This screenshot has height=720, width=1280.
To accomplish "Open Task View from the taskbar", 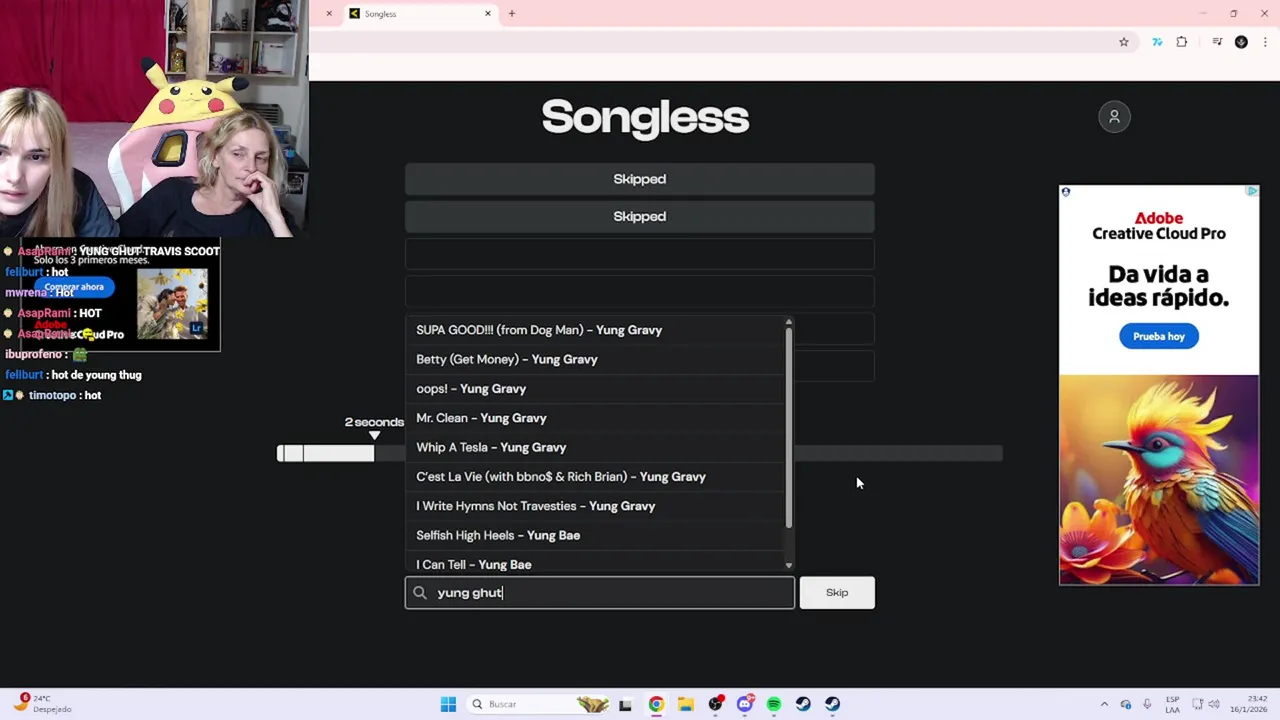I will click(x=625, y=704).
